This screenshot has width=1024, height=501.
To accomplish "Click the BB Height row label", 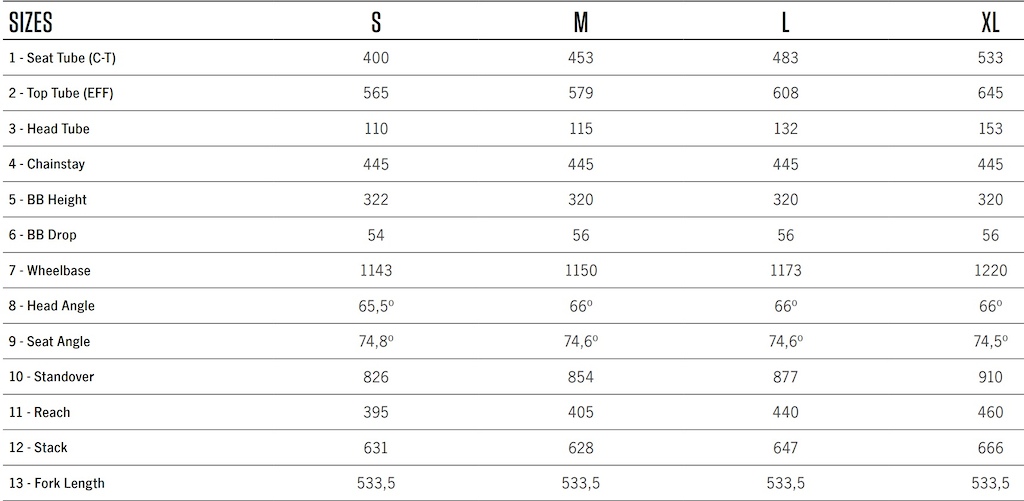I will 47,200.
